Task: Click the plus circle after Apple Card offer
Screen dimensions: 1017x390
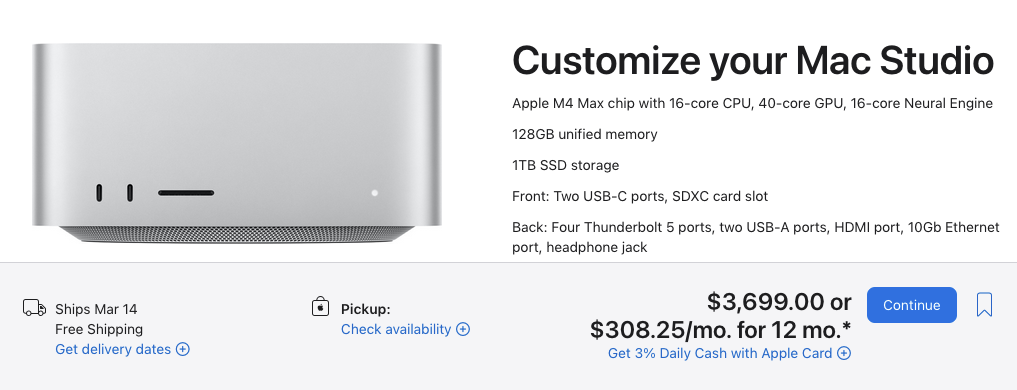Action: tap(844, 353)
